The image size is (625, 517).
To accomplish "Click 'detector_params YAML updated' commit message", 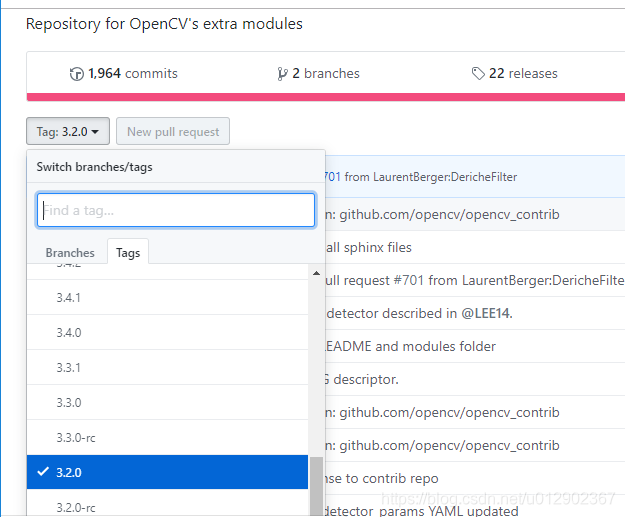I will 422,511.
